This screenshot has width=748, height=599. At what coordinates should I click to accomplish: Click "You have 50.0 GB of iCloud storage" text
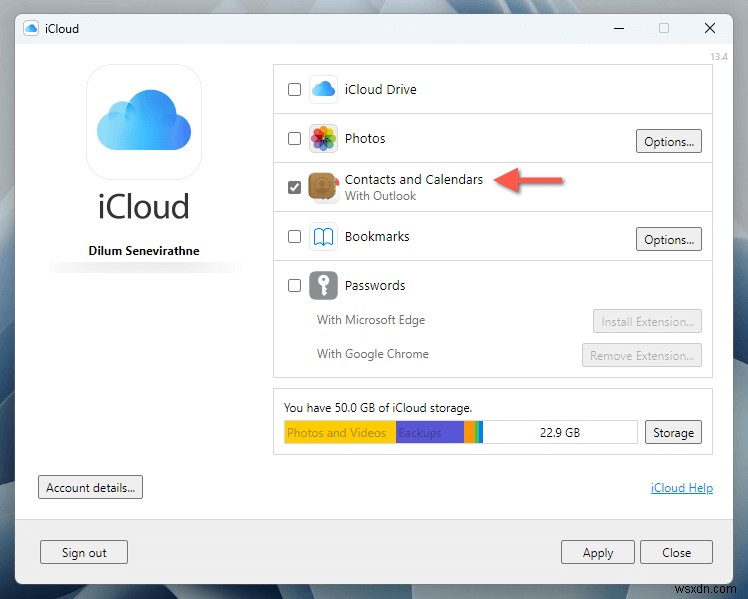pyautogui.click(x=378, y=408)
